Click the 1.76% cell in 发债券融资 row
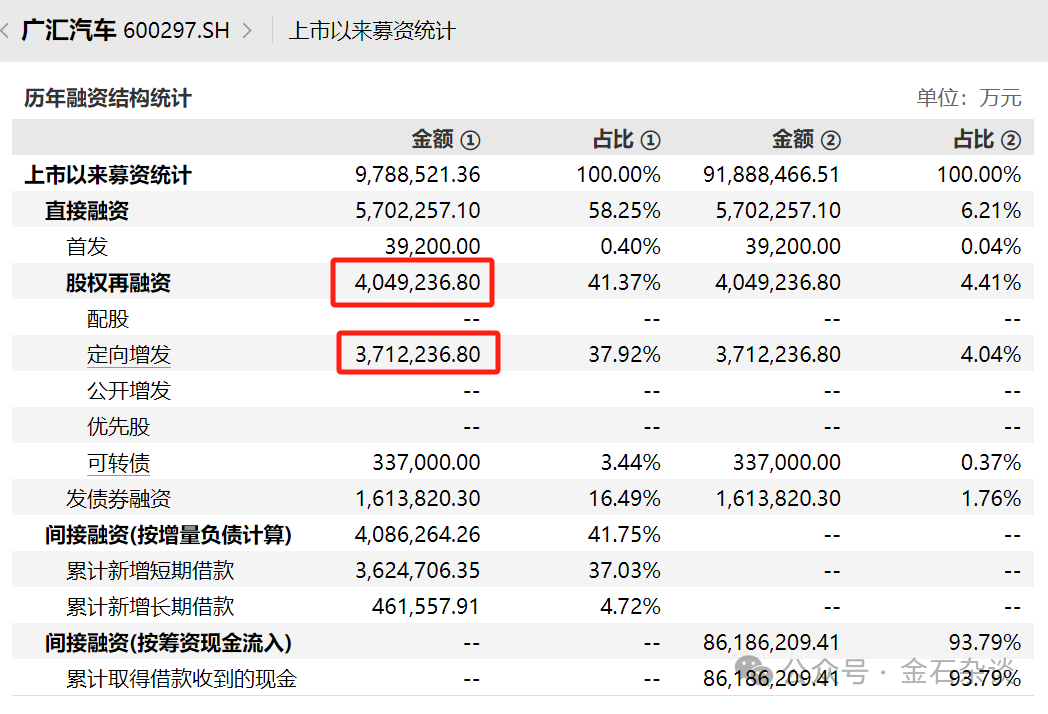This screenshot has height=714, width=1048. [991, 499]
